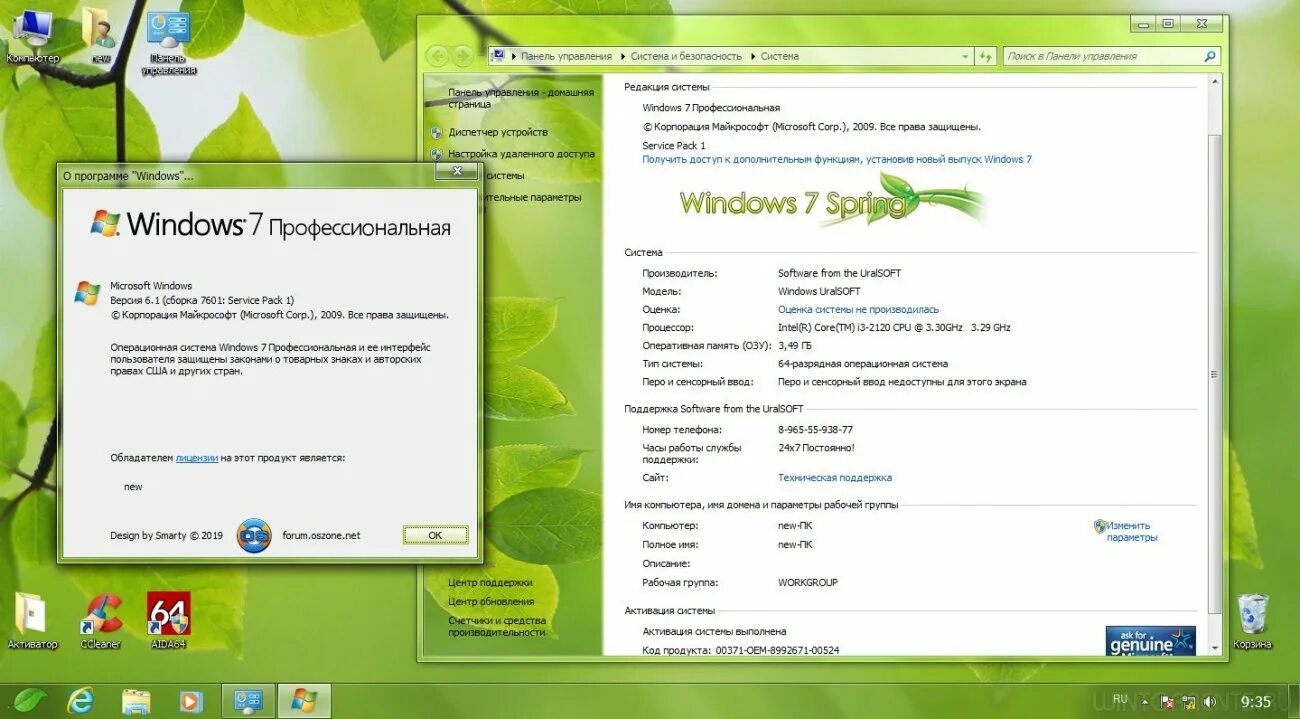Select Система и безопасность breadcrumb

(686, 56)
